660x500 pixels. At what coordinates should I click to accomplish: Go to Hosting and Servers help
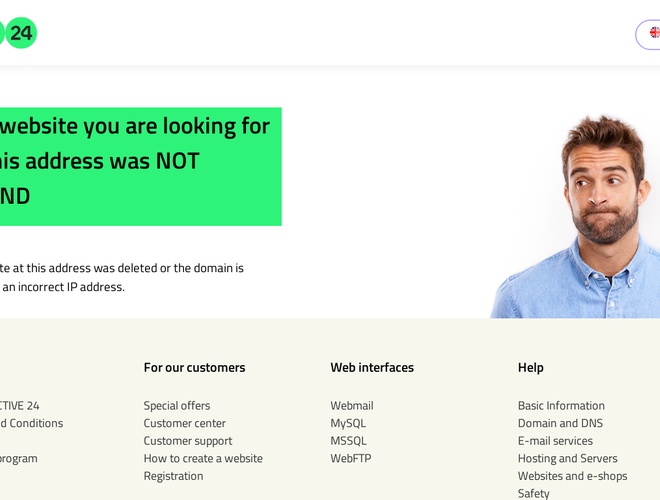tap(567, 459)
